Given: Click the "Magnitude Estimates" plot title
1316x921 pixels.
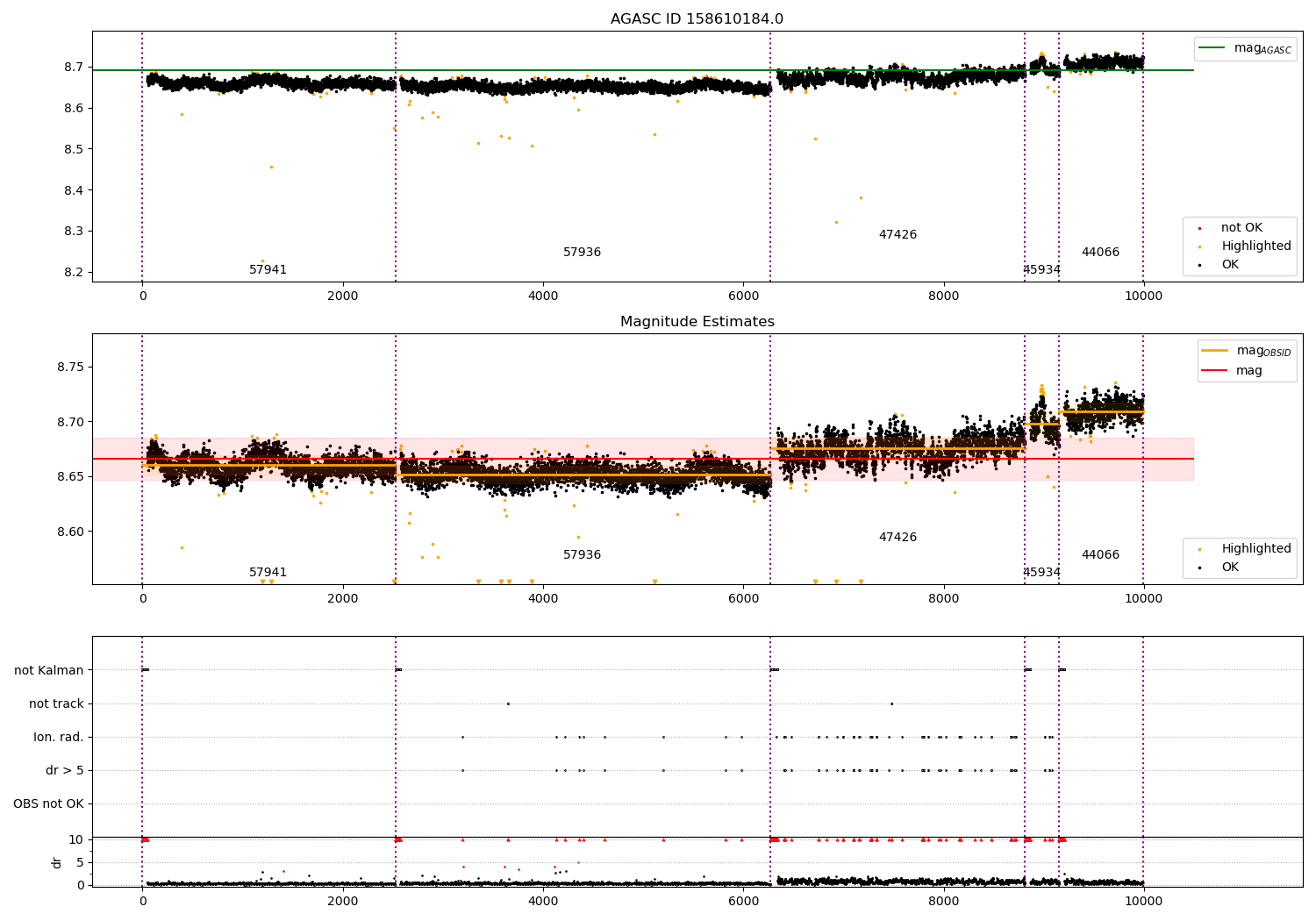Looking at the screenshot, I should point(697,322).
